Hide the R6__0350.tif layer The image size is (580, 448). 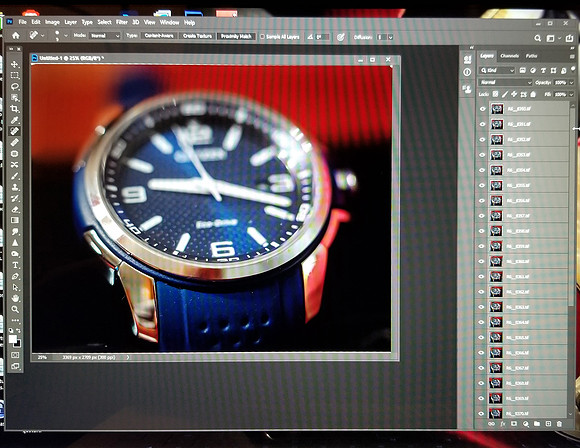pos(482,109)
